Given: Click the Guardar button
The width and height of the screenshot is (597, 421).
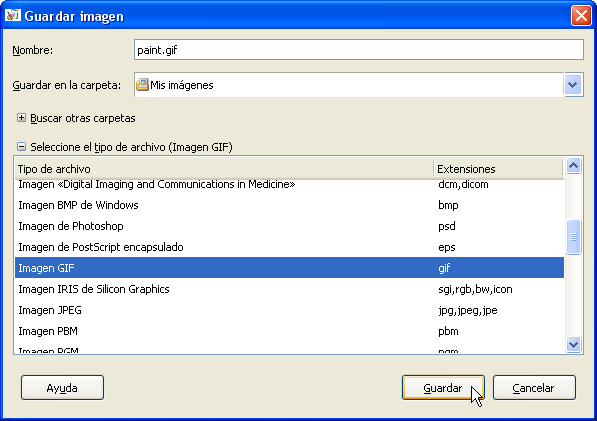Looking at the screenshot, I should click(443, 388).
